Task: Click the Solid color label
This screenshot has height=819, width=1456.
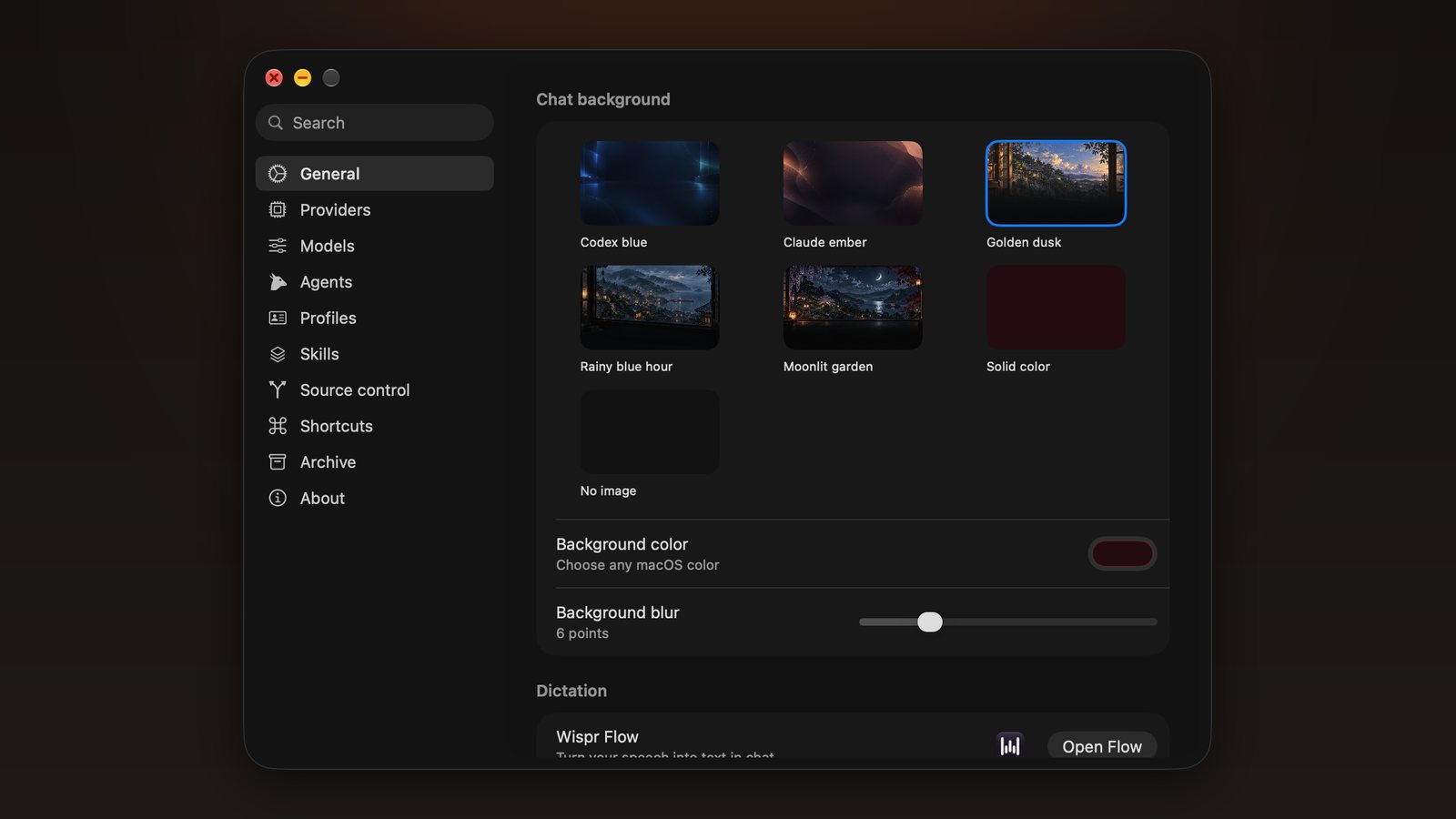Action: 1018,367
